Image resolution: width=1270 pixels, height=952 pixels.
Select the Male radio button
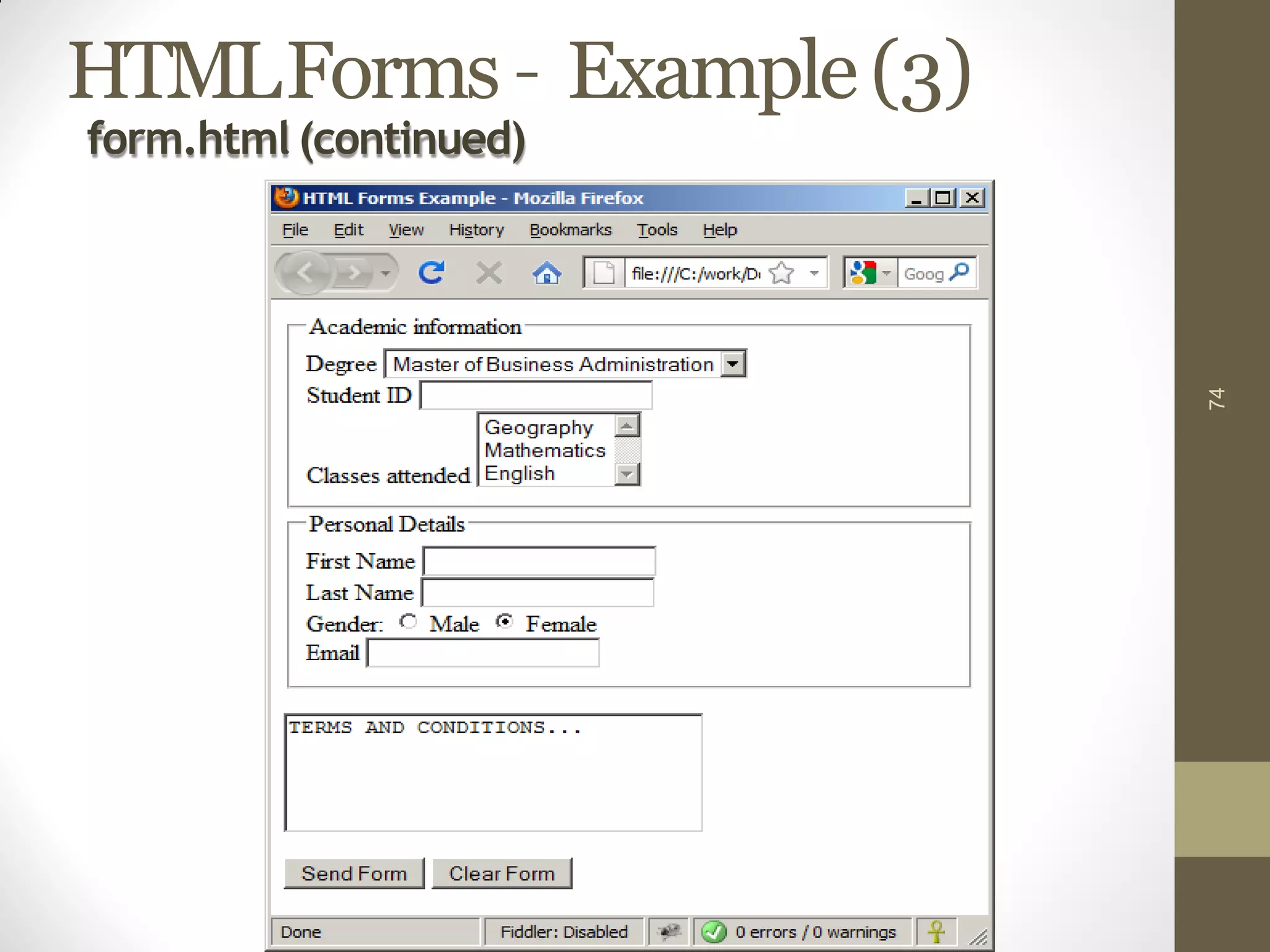tap(408, 621)
